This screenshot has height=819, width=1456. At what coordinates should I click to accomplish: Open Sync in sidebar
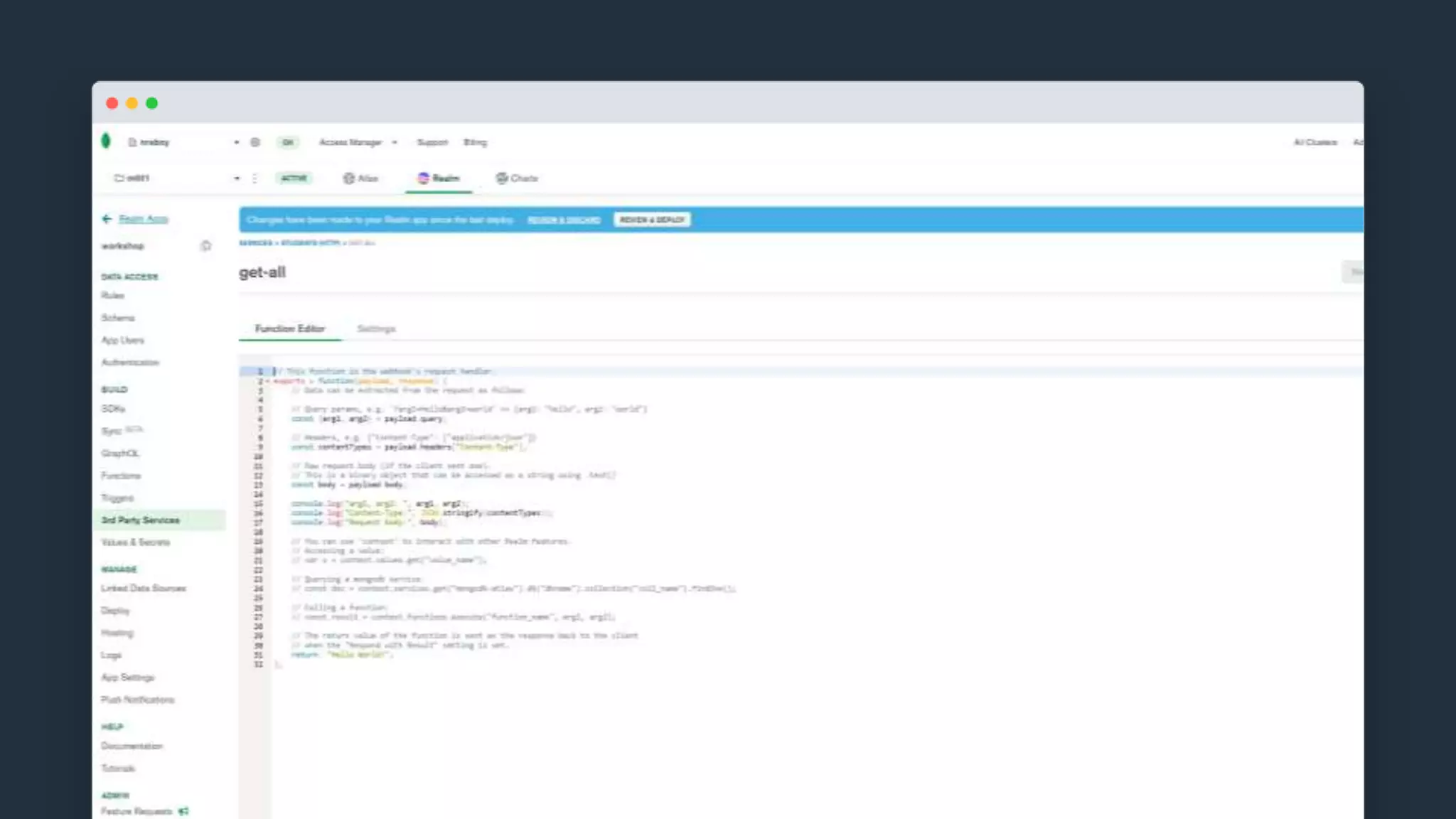coord(112,432)
